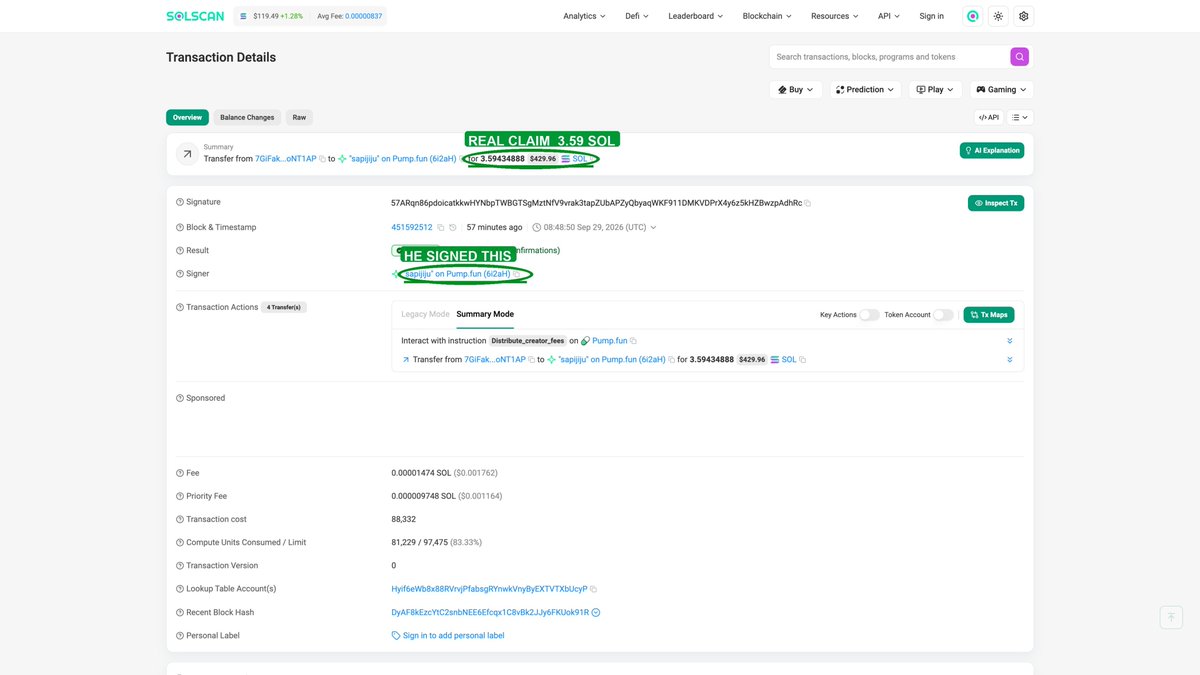
Task: Click the SOL price ticker icon
Action: coord(243,16)
